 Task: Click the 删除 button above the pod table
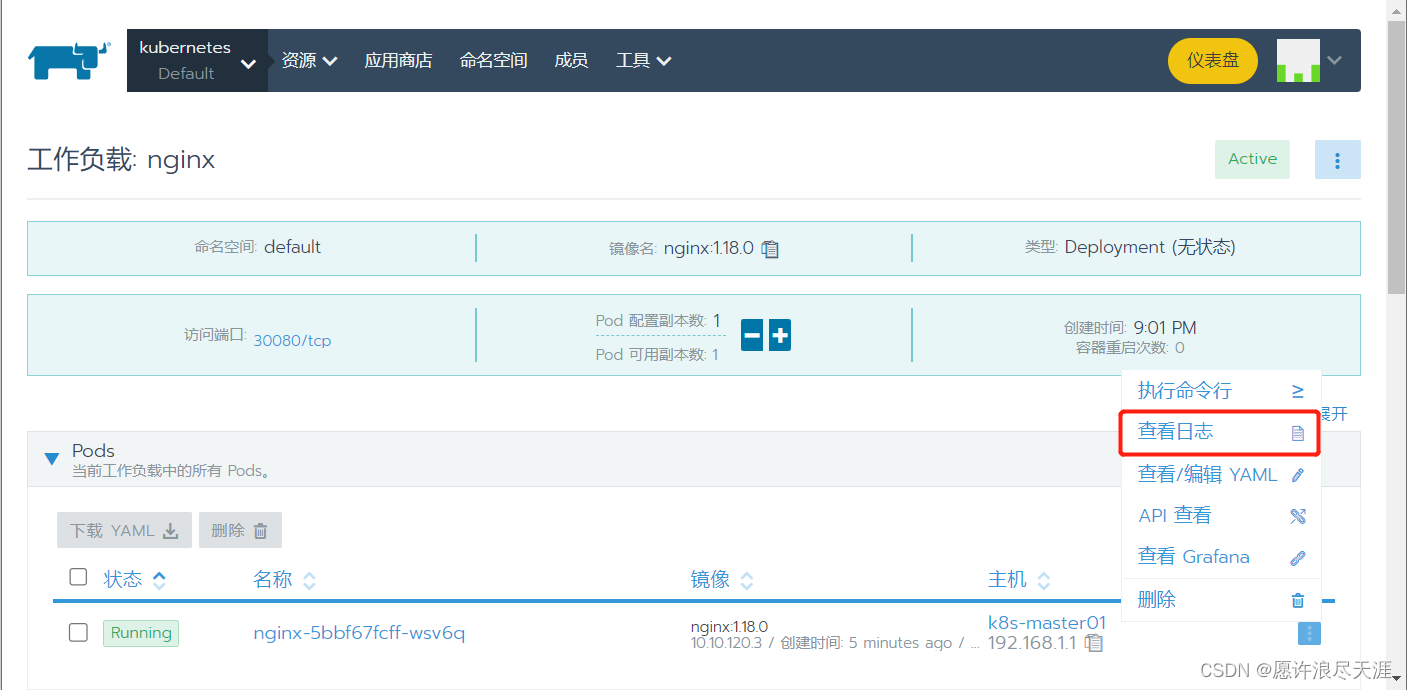(240, 530)
